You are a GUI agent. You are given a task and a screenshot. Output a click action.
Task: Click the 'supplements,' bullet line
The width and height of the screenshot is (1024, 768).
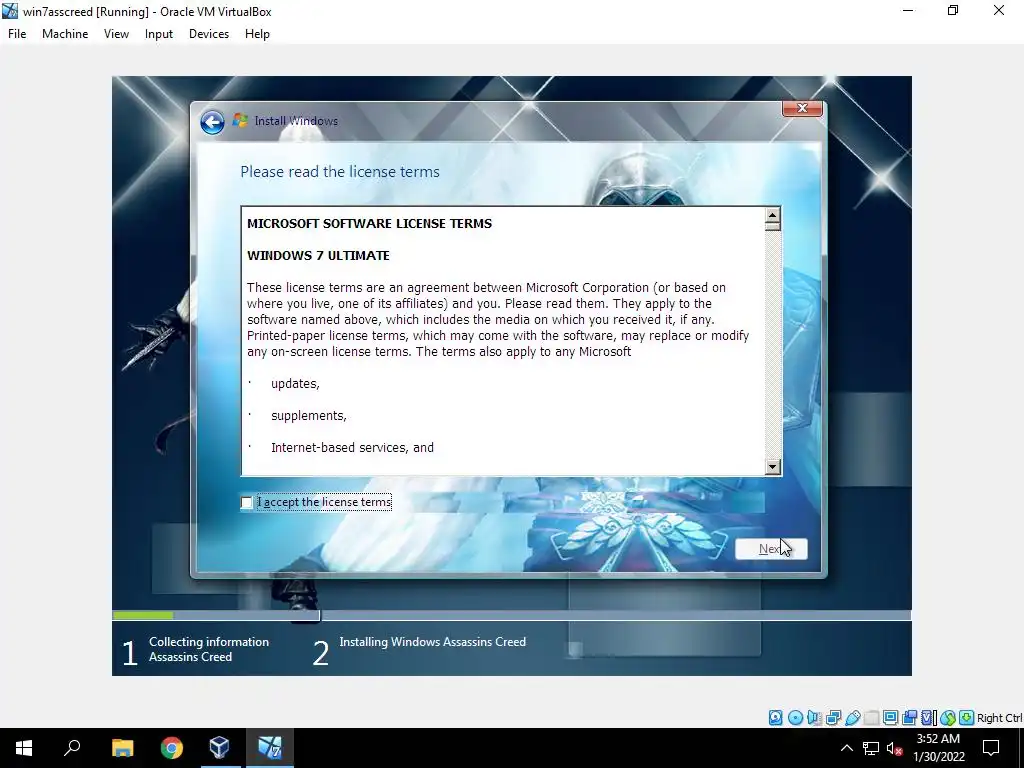tap(309, 416)
